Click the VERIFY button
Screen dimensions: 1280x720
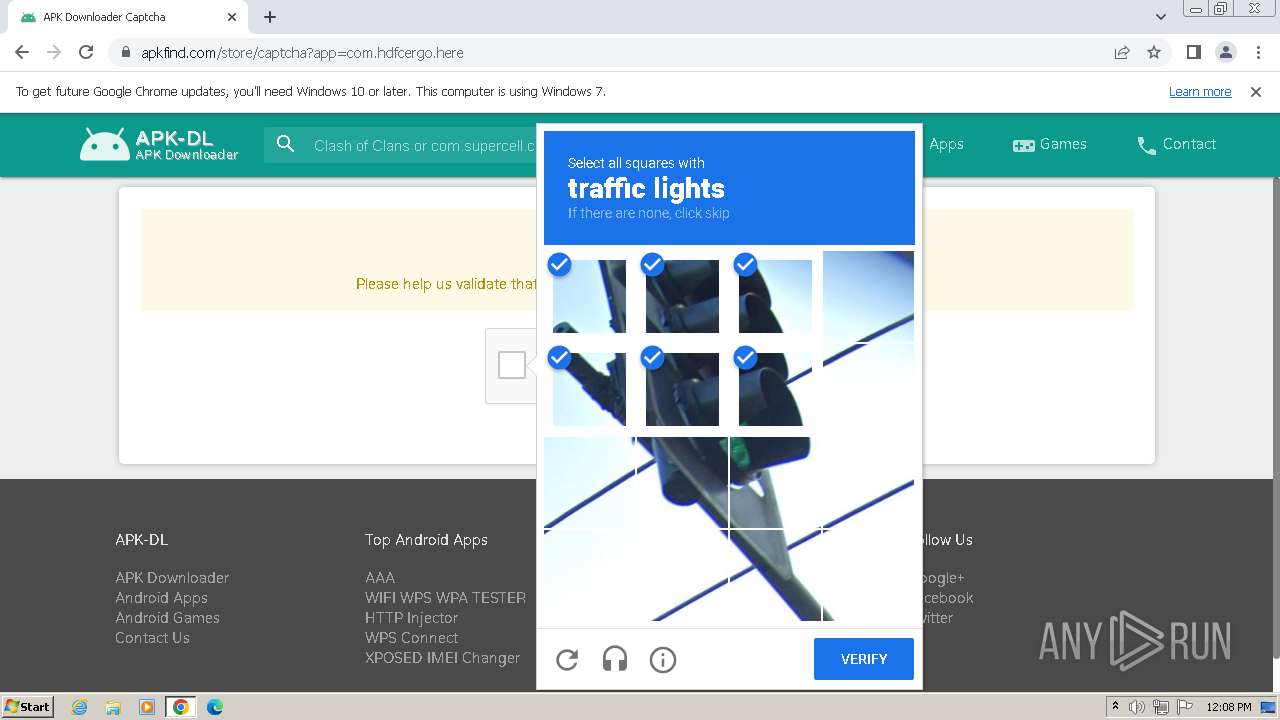864,659
